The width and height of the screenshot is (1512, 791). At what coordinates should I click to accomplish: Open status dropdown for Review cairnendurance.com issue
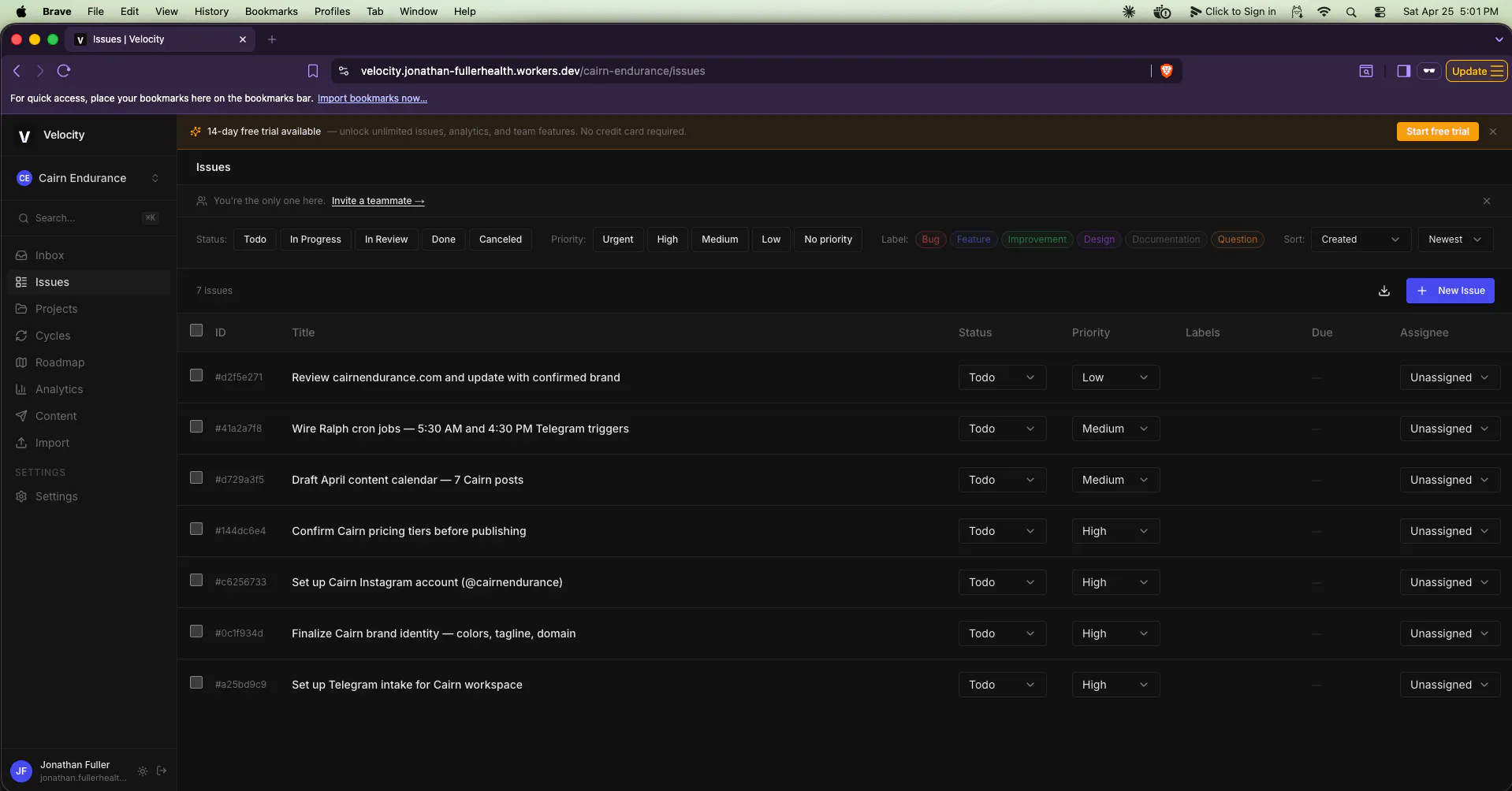[x=1002, y=377]
